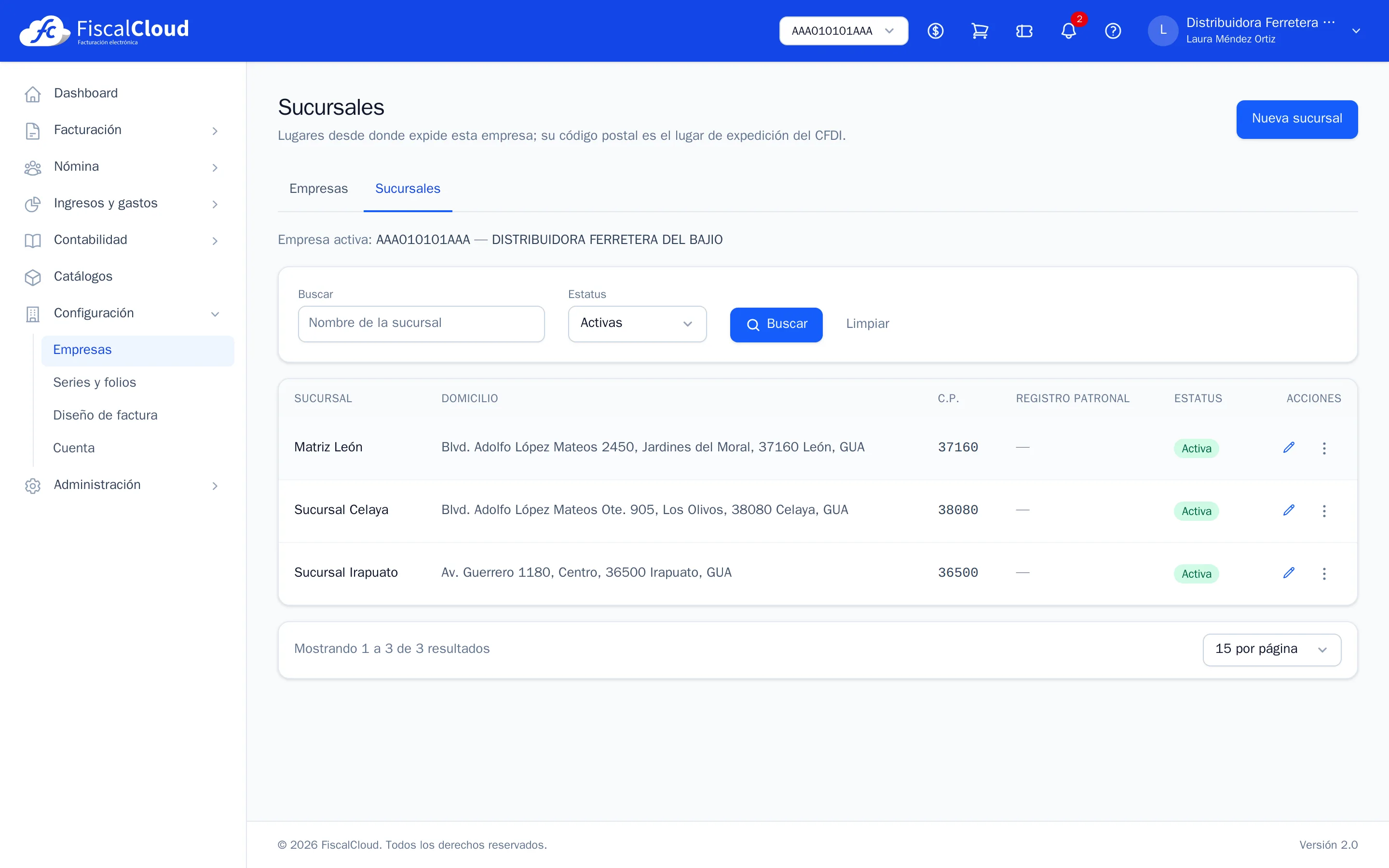Click the postal code 37160 cell
Image resolution: width=1389 pixels, height=868 pixels.
coord(958,447)
